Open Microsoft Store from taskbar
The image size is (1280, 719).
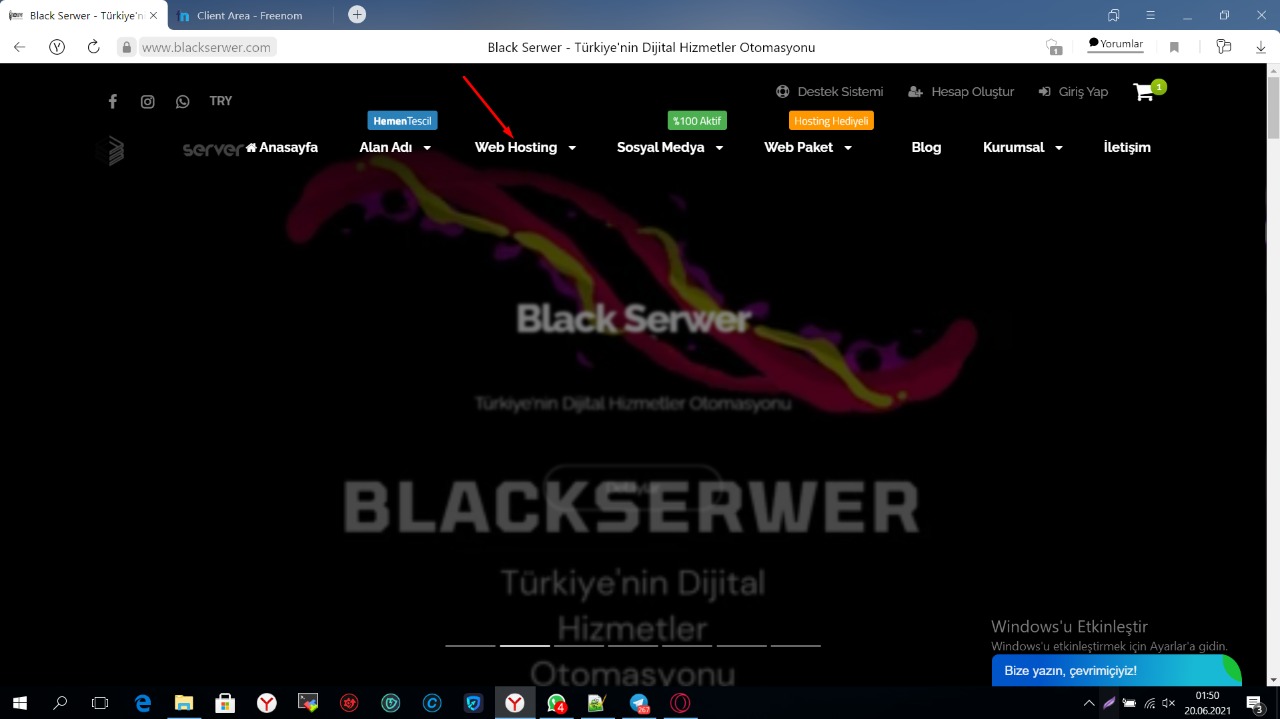coord(225,703)
